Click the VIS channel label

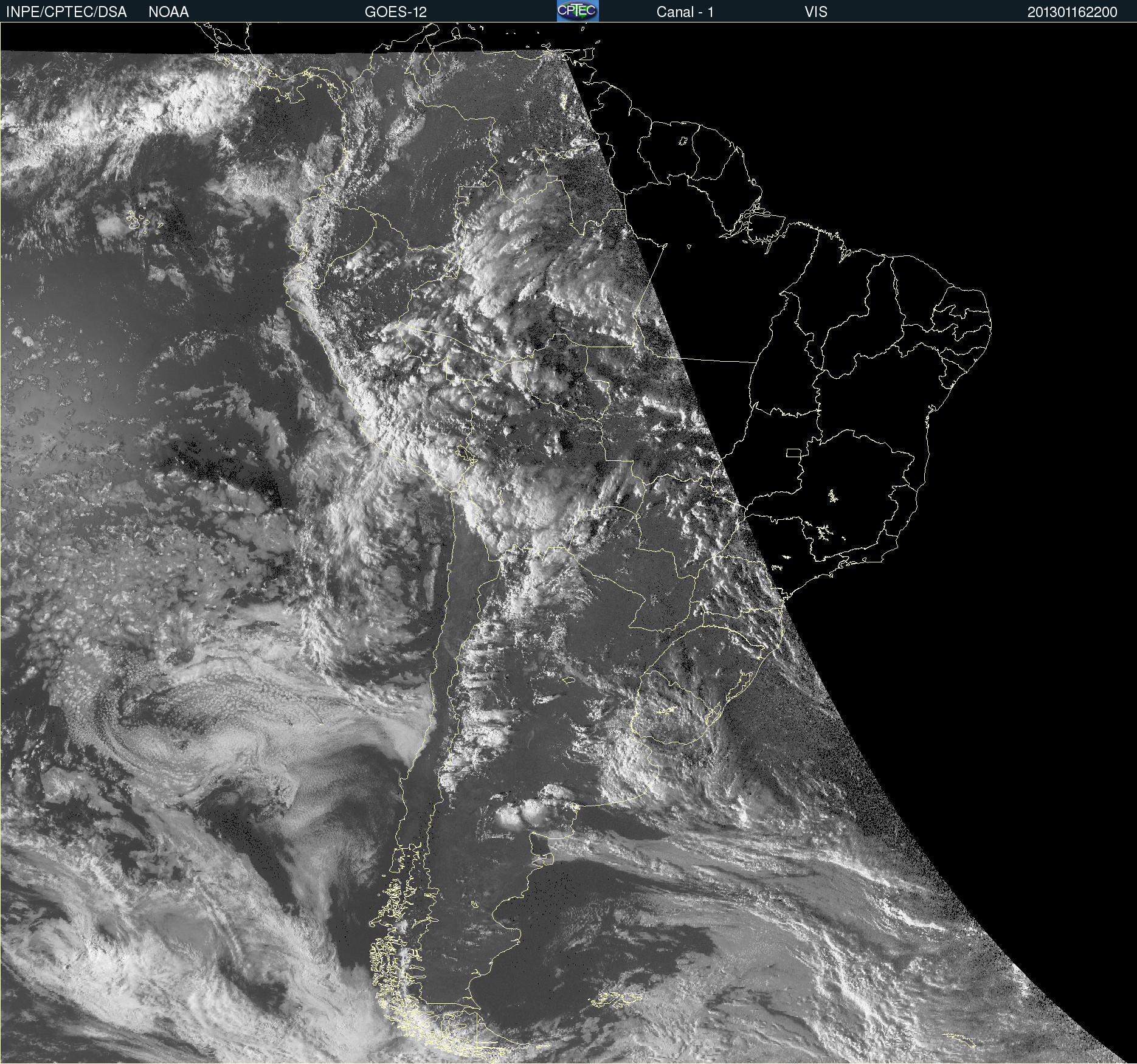tap(816, 12)
